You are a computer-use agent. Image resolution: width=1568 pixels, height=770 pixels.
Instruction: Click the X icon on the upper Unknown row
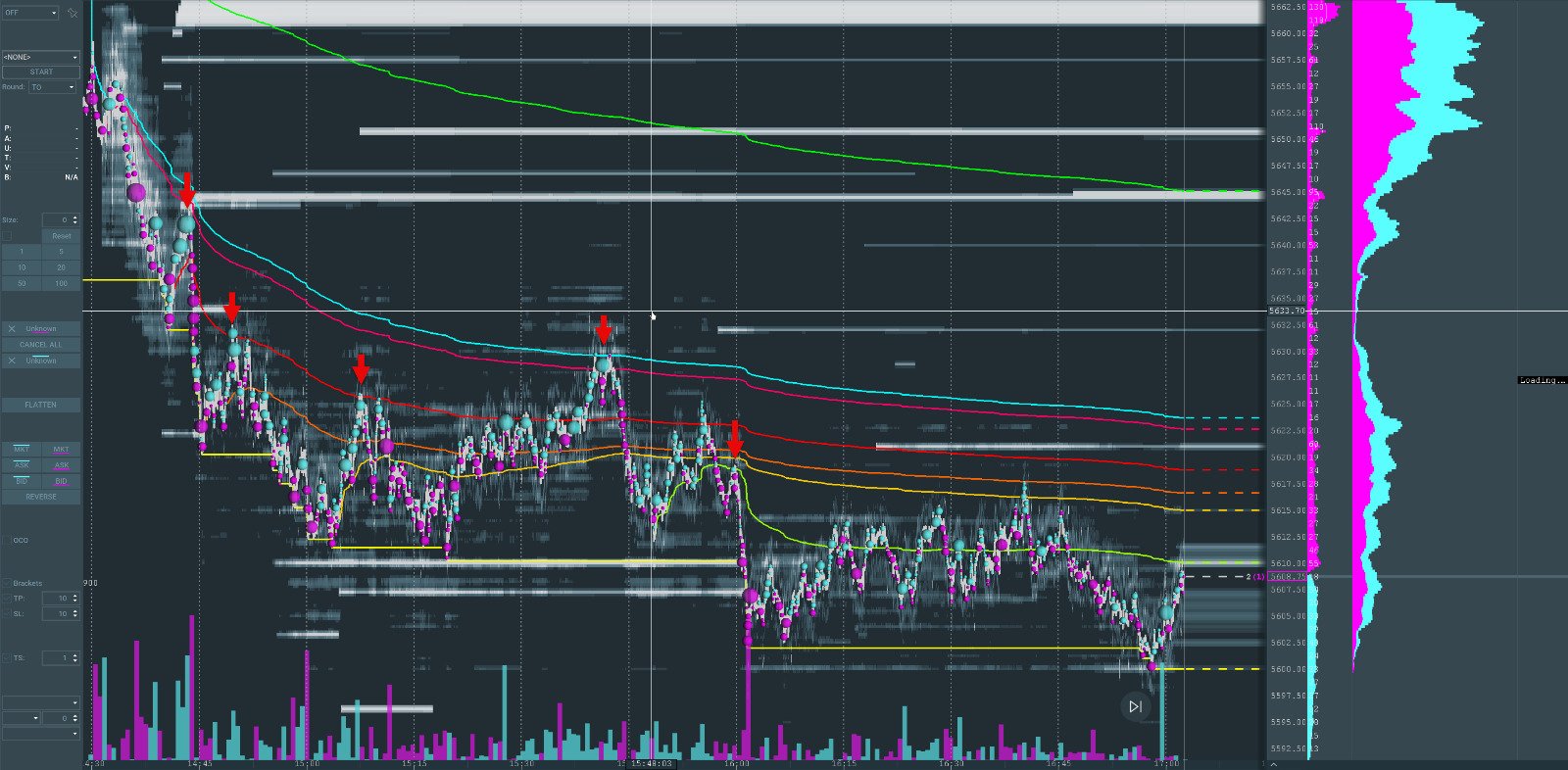click(12, 329)
